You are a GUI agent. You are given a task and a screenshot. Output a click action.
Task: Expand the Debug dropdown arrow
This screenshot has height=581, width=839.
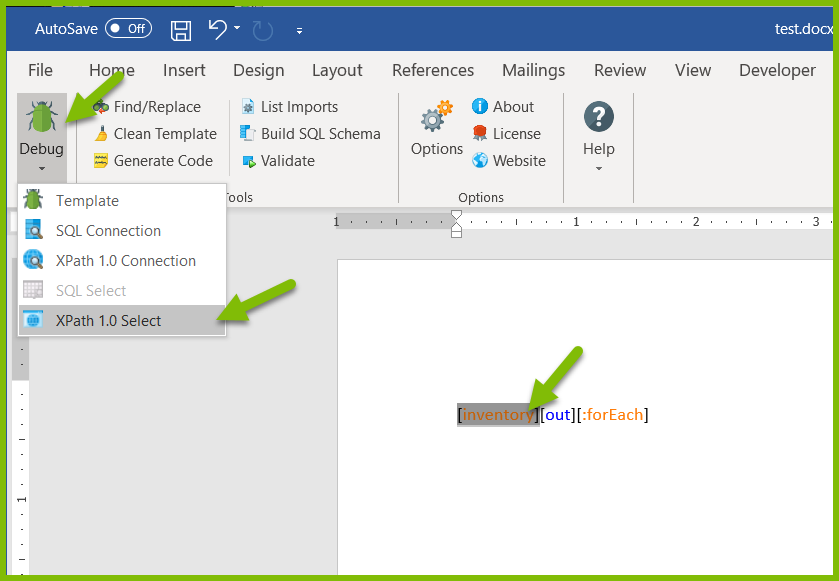42,169
